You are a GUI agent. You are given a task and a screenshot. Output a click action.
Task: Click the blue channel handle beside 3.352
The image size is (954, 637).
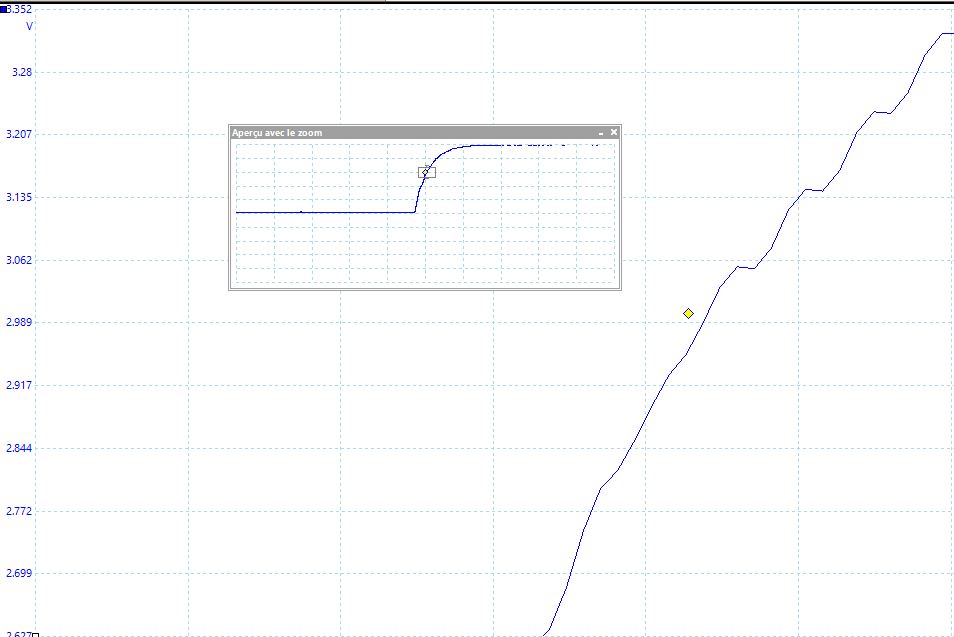coord(4,9)
